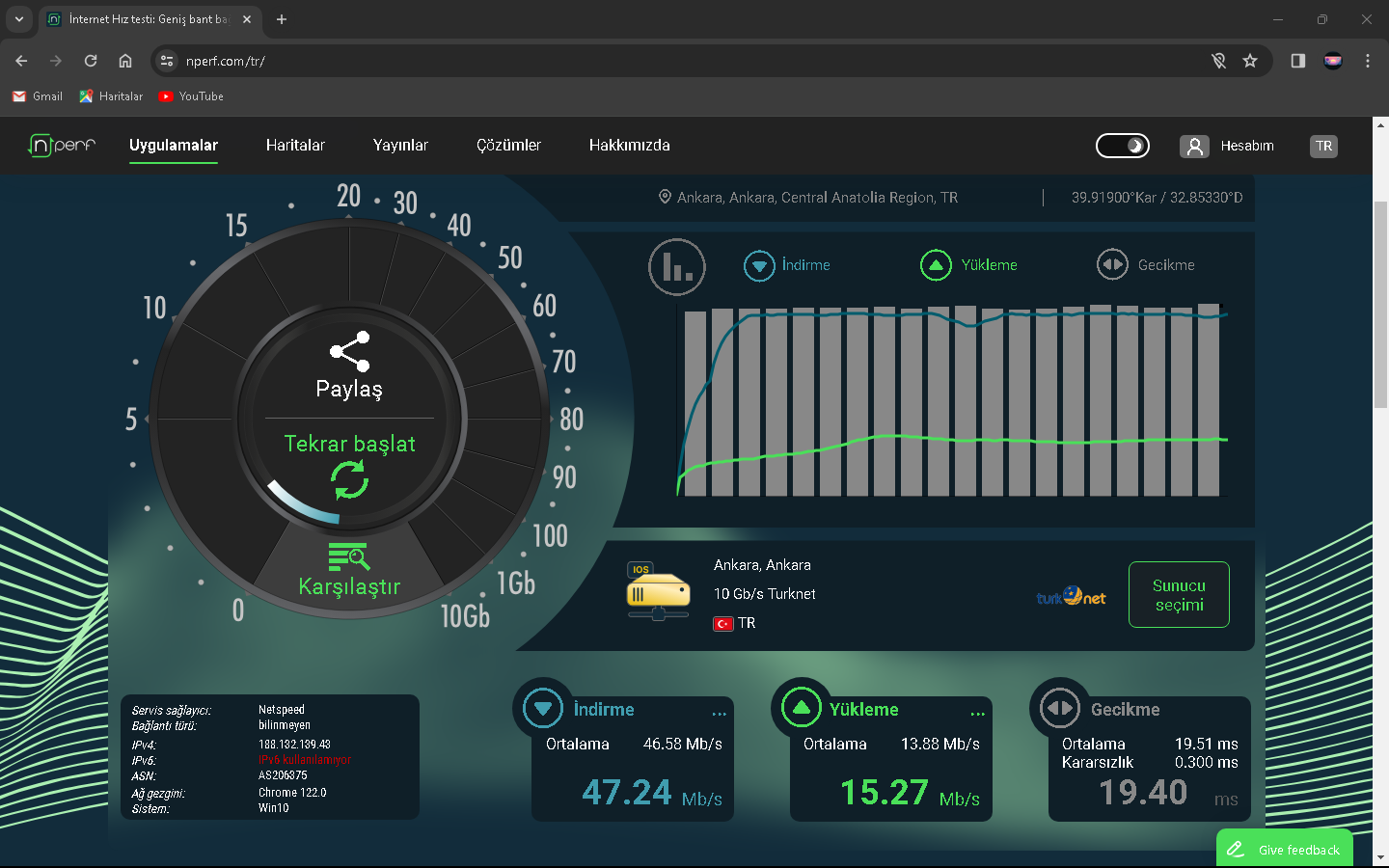Viewport: 1389px width, 868px height.
Task: Click the bar chart graph icon
Action: click(677, 267)
